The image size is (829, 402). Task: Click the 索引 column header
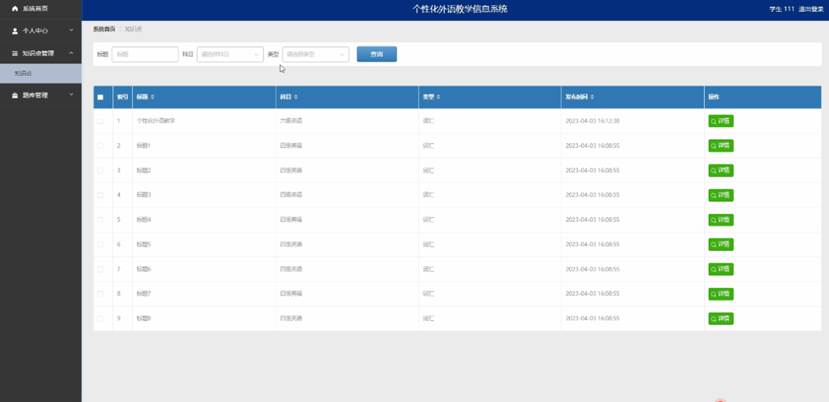(x=122, y=97)
